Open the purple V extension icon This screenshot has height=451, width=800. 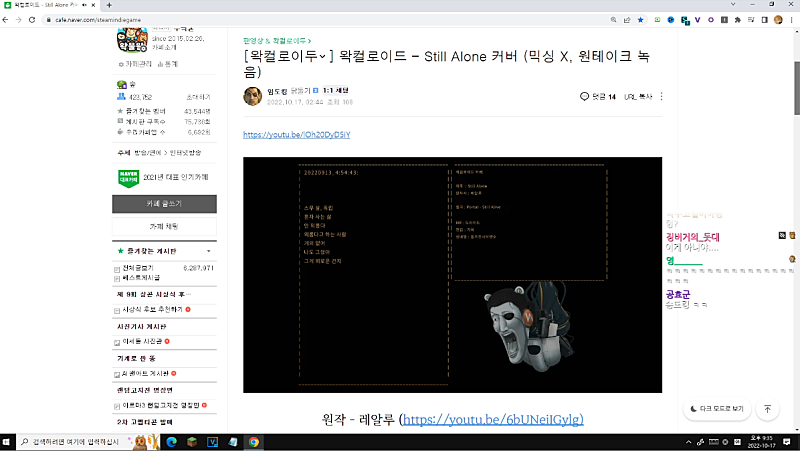[697, 20]
